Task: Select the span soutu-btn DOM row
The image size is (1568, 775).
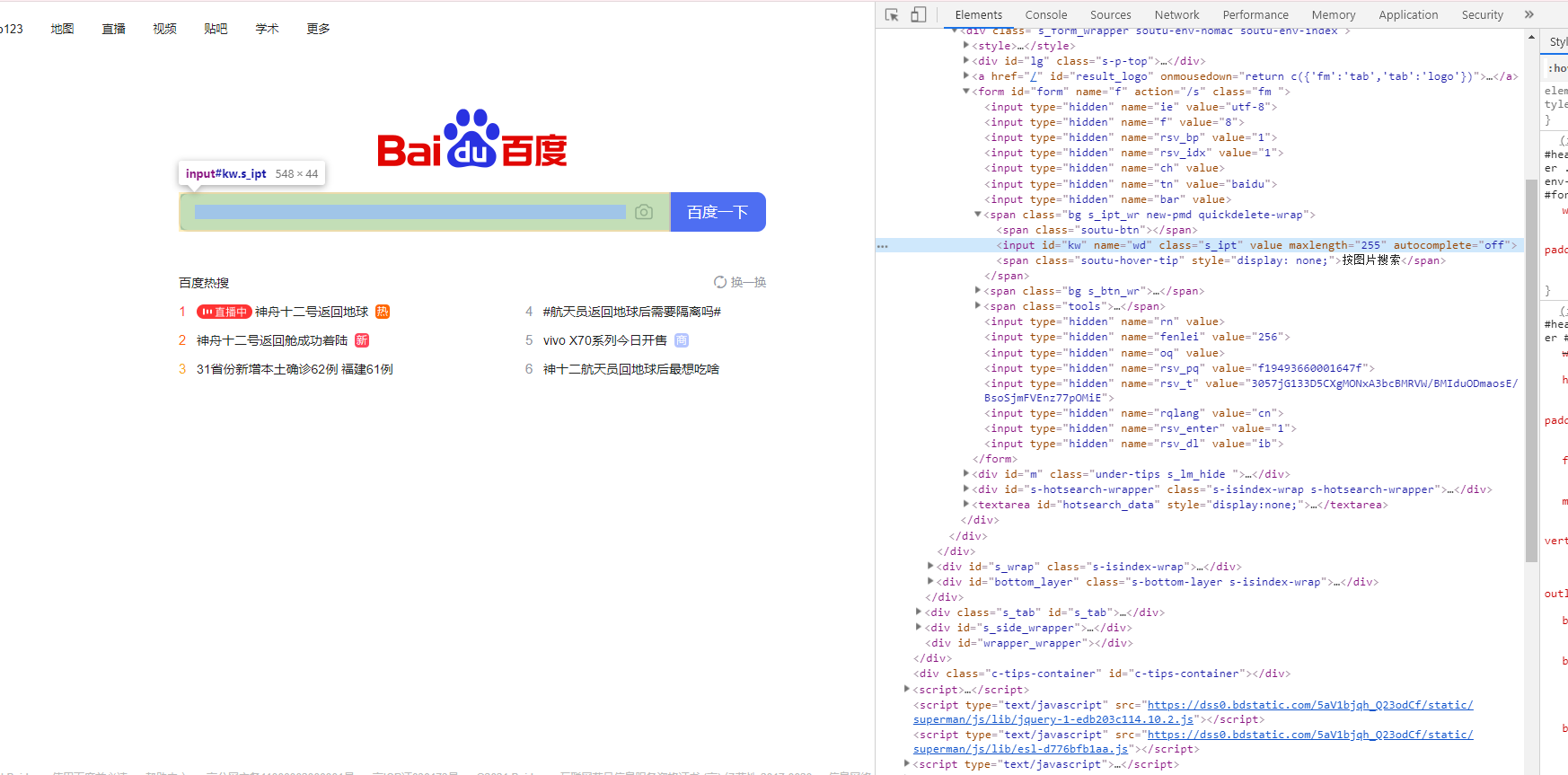Action: point(1097,230)
